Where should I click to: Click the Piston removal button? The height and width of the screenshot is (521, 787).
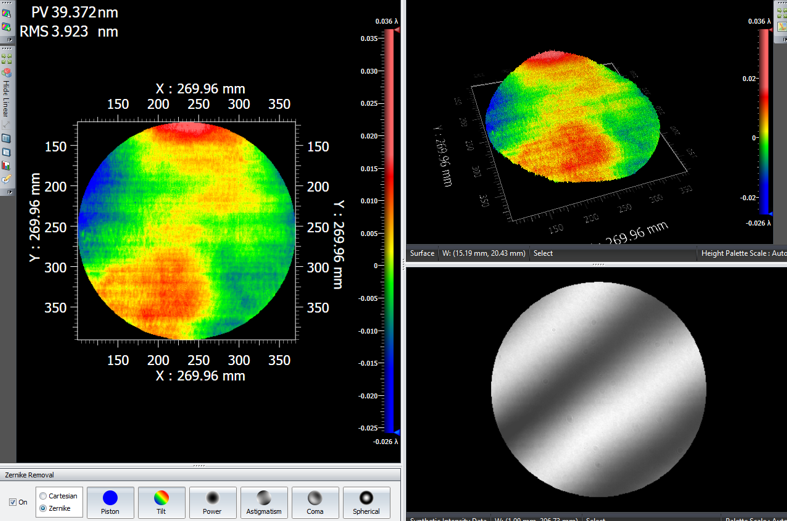coord(110,502)
